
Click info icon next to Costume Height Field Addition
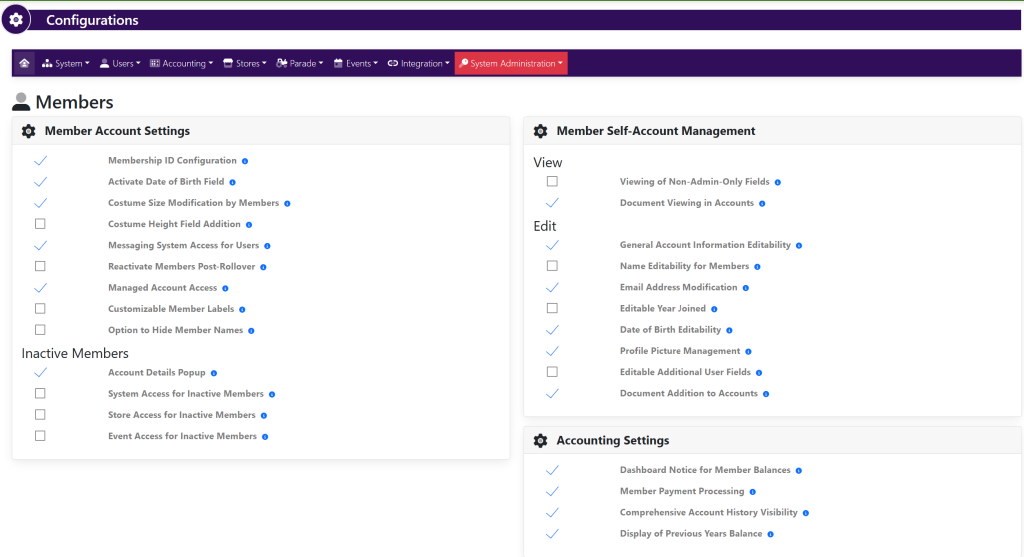point(249,225)
